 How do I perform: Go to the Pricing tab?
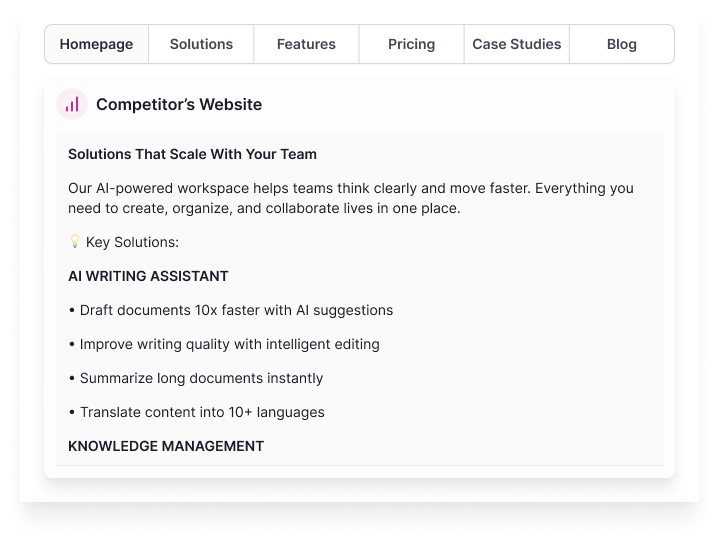click(411, 44)
